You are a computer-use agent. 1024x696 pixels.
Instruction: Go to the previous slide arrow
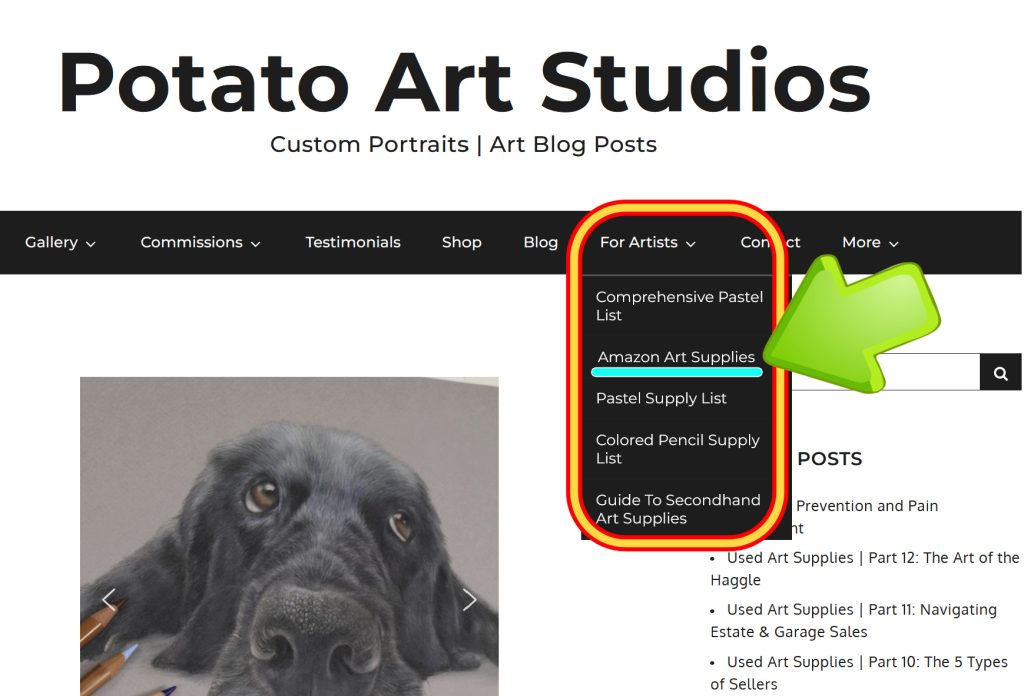pos(109,599)
